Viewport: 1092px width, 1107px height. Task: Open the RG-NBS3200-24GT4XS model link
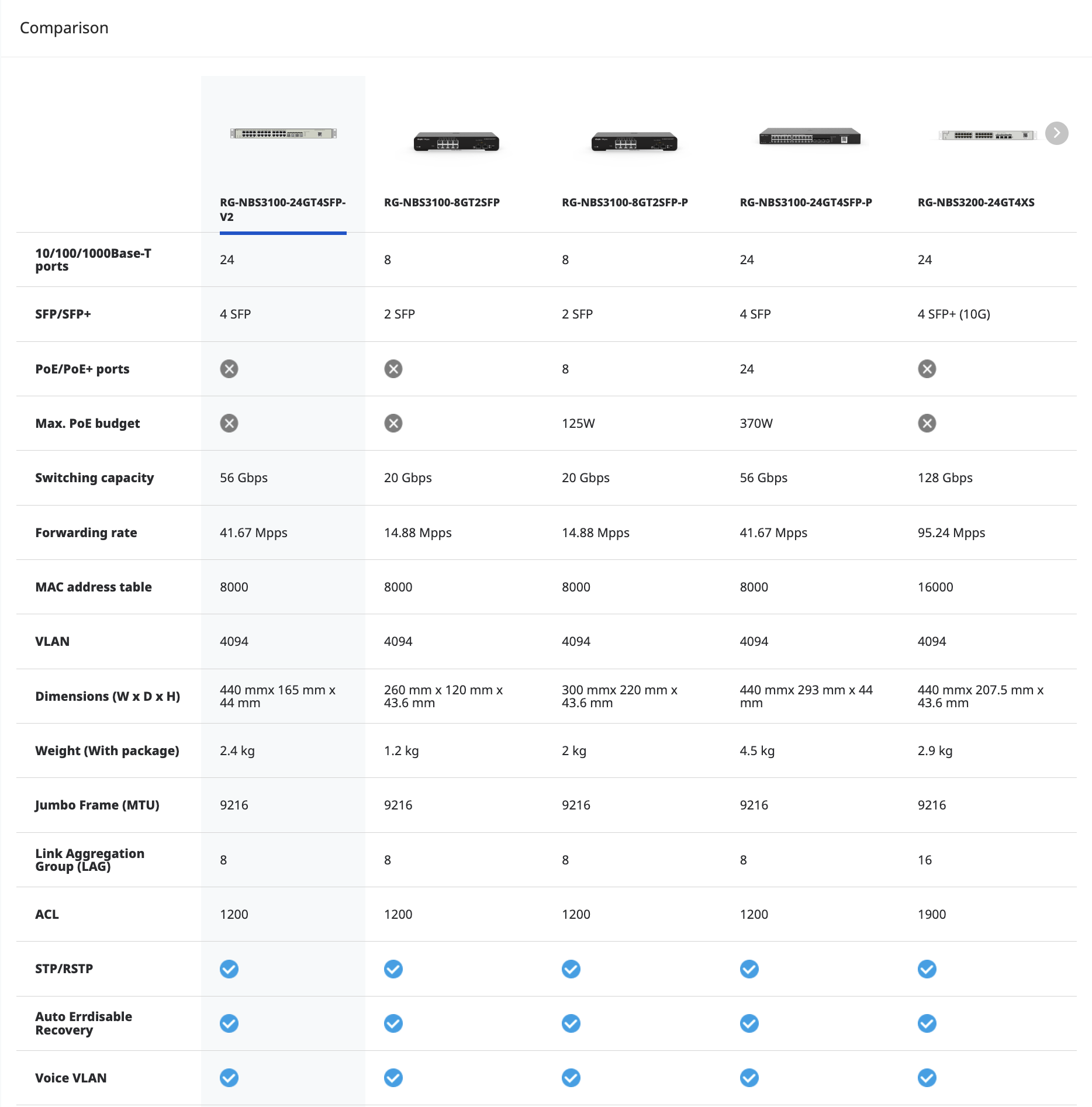[976, 202]
